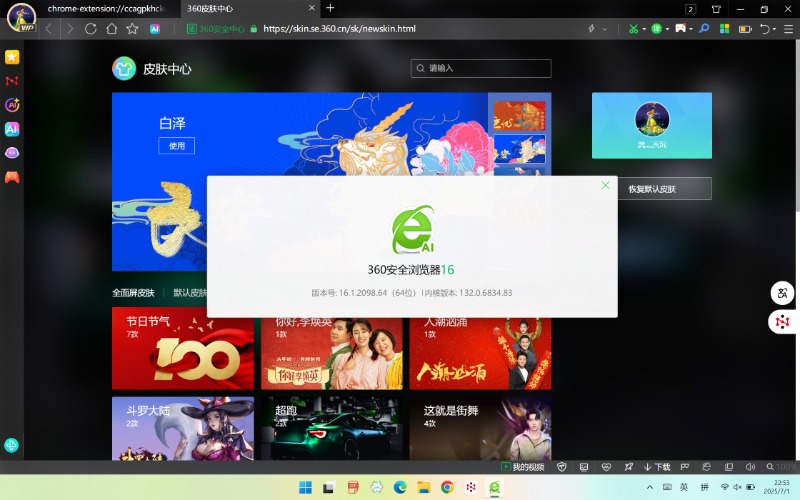Click the forward navigation arrow
The height and width of the screenshot is (500, 800).
pyautogui.click(x=70, y=29)
